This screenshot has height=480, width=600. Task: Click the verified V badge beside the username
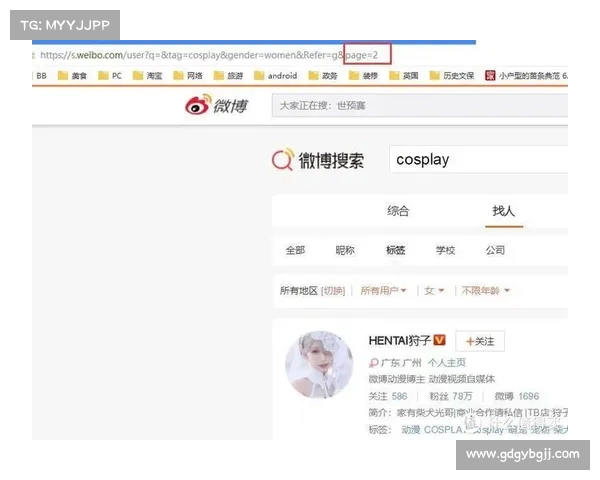click(439, 341)
